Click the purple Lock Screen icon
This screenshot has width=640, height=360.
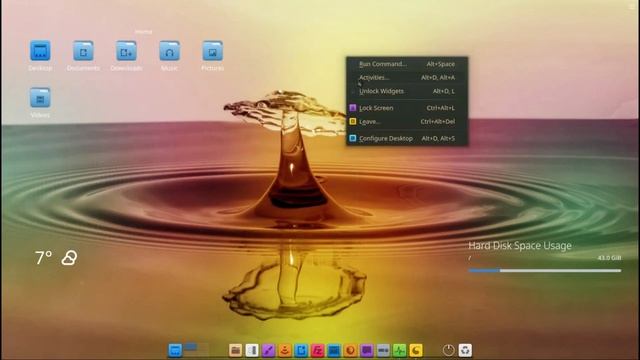click(x=353, y=108)
